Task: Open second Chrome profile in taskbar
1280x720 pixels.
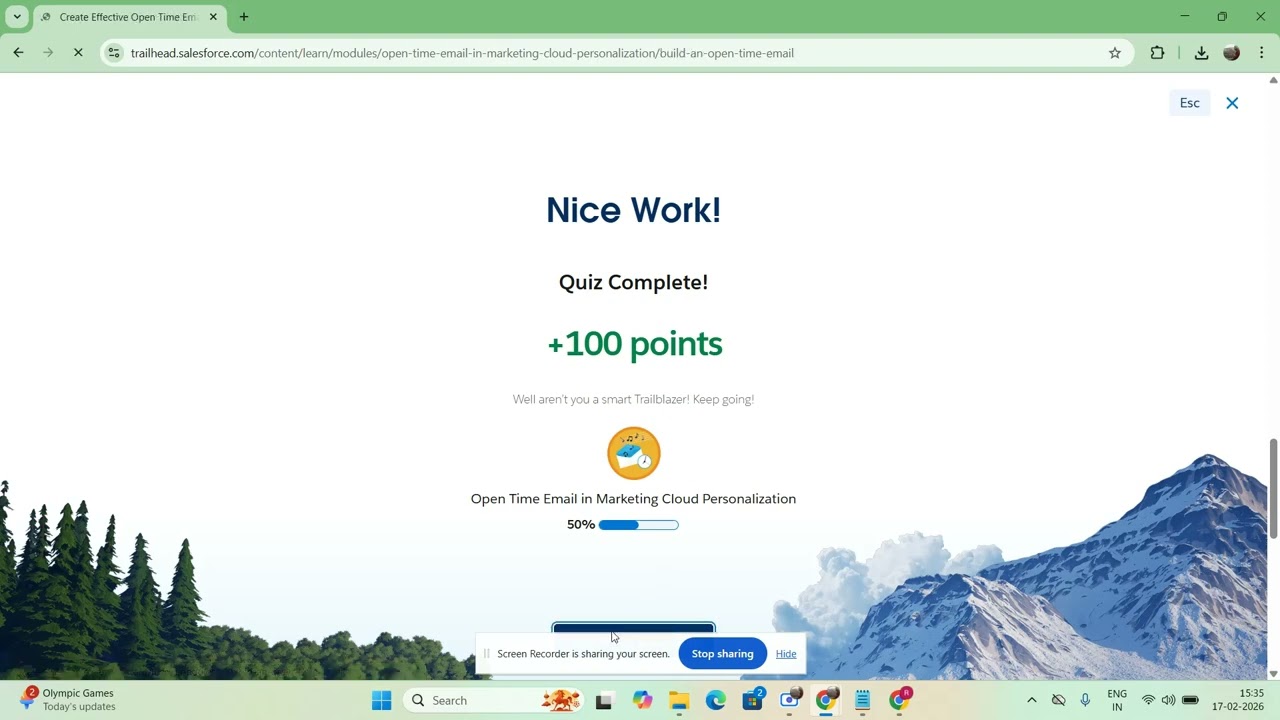Action: (x=900, y=701)
